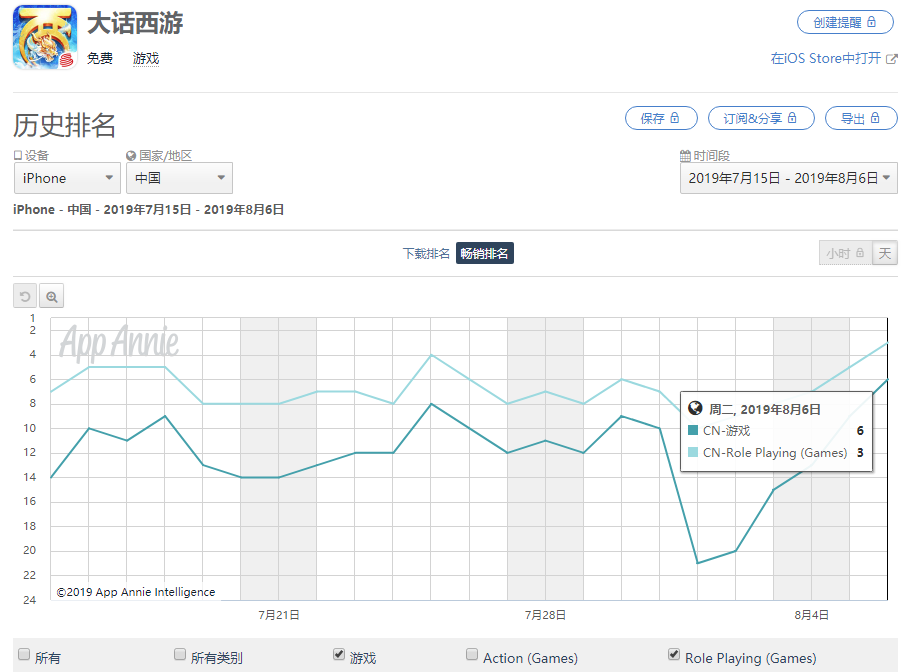Expand the date range picker

pyautogui.click(x=788, y=178)
